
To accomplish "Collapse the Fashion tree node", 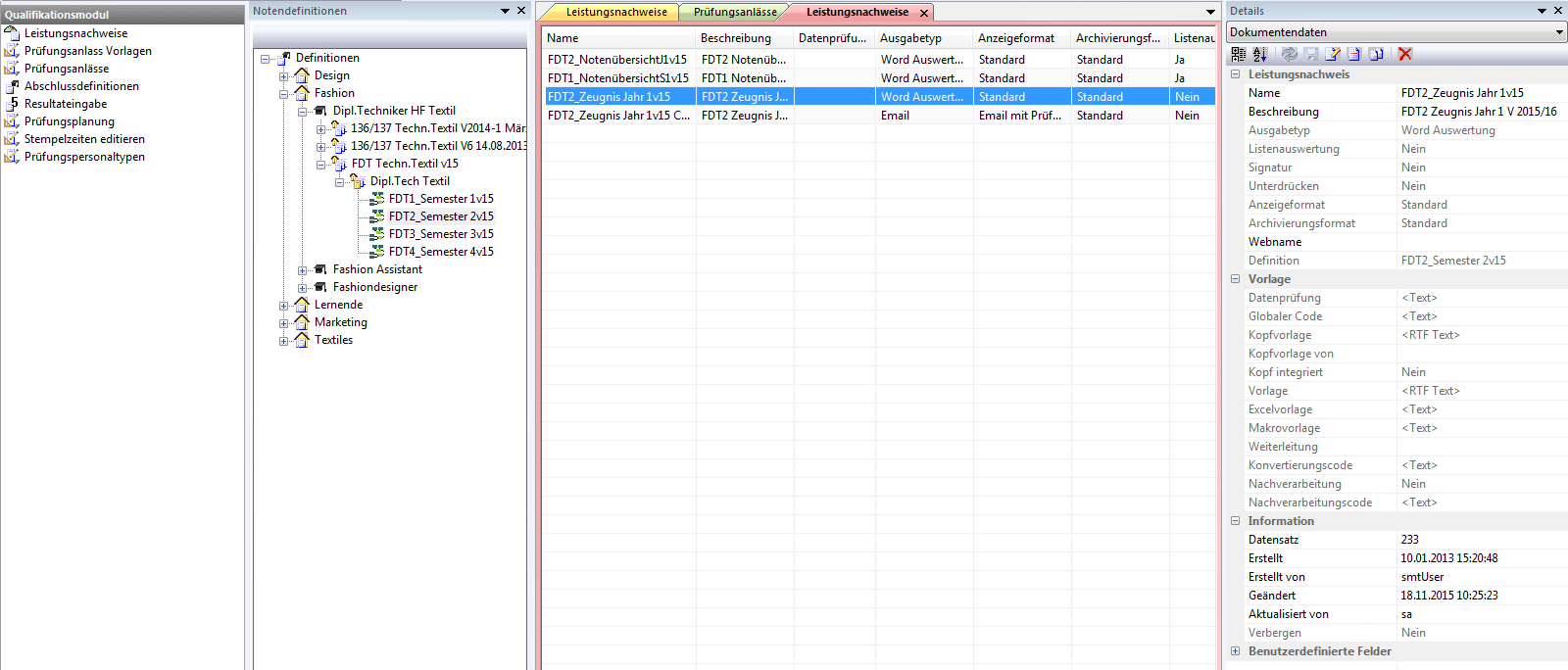I will click(x=284, y=94).
